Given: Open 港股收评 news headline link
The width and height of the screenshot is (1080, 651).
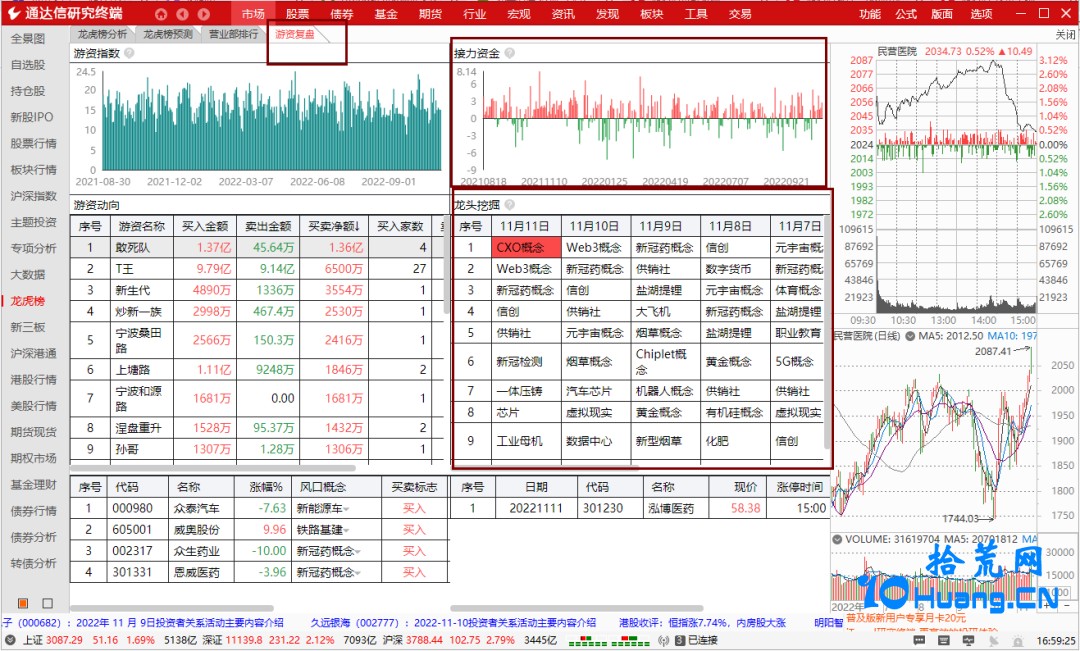Looking at the screenshot, I should tap(702, 623).
